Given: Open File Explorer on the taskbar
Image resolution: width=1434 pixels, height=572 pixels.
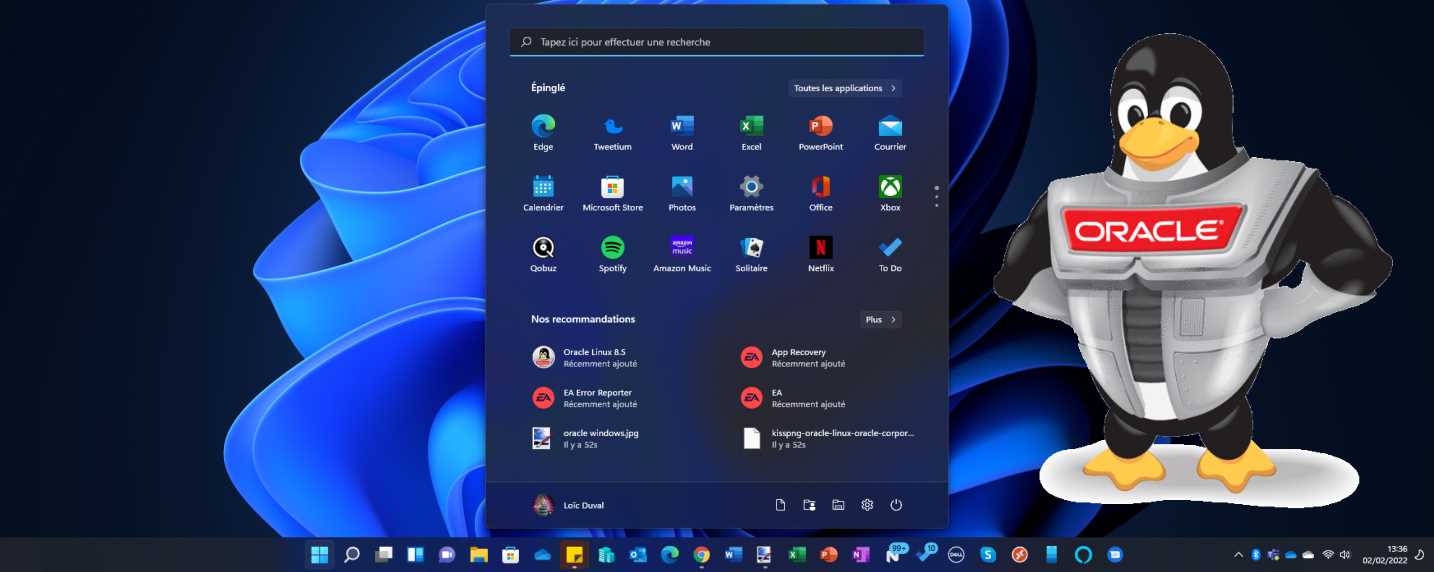Looking at the screenshot, I should pyautogui.click(x=479, y=554).
